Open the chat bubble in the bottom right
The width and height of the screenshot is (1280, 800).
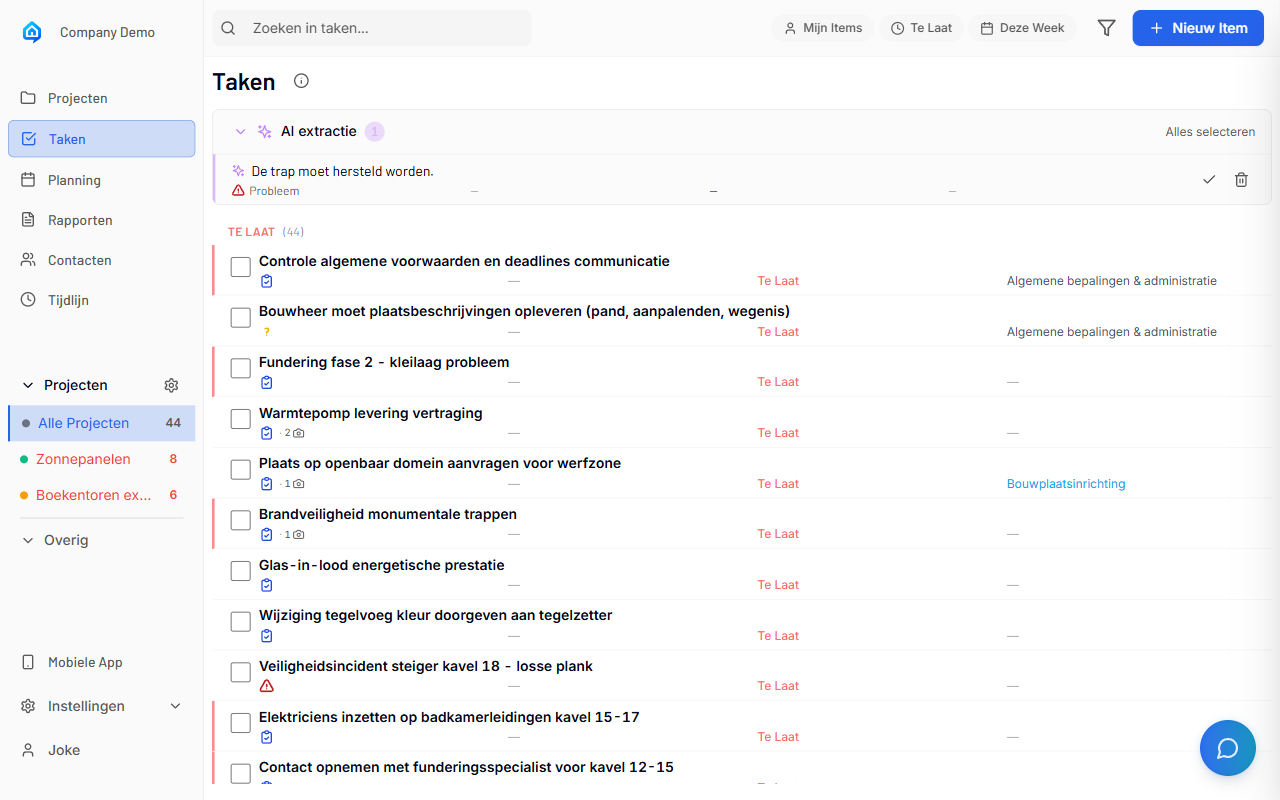1227,747
